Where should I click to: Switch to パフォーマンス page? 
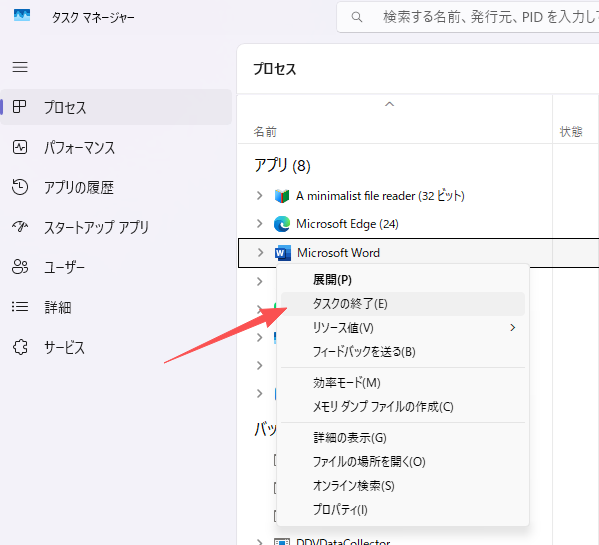click(116, 147)
